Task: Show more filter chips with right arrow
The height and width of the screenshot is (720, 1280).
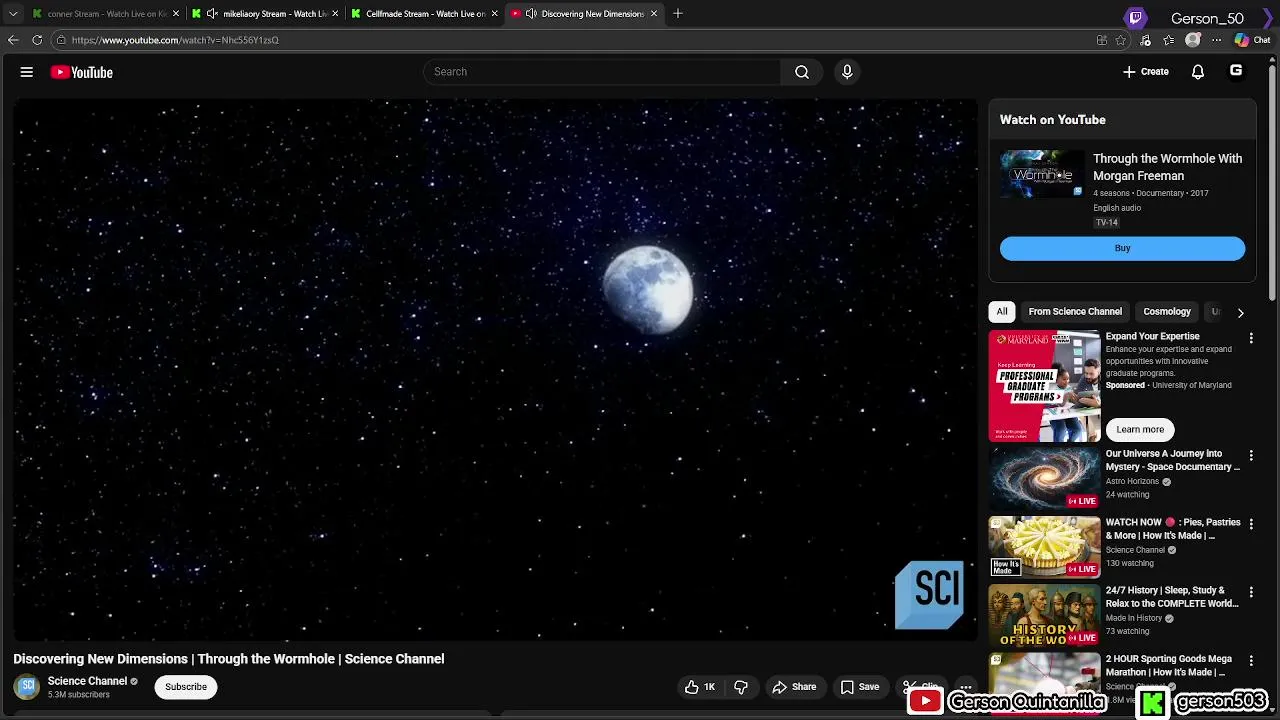Action: coord(1240,312)
